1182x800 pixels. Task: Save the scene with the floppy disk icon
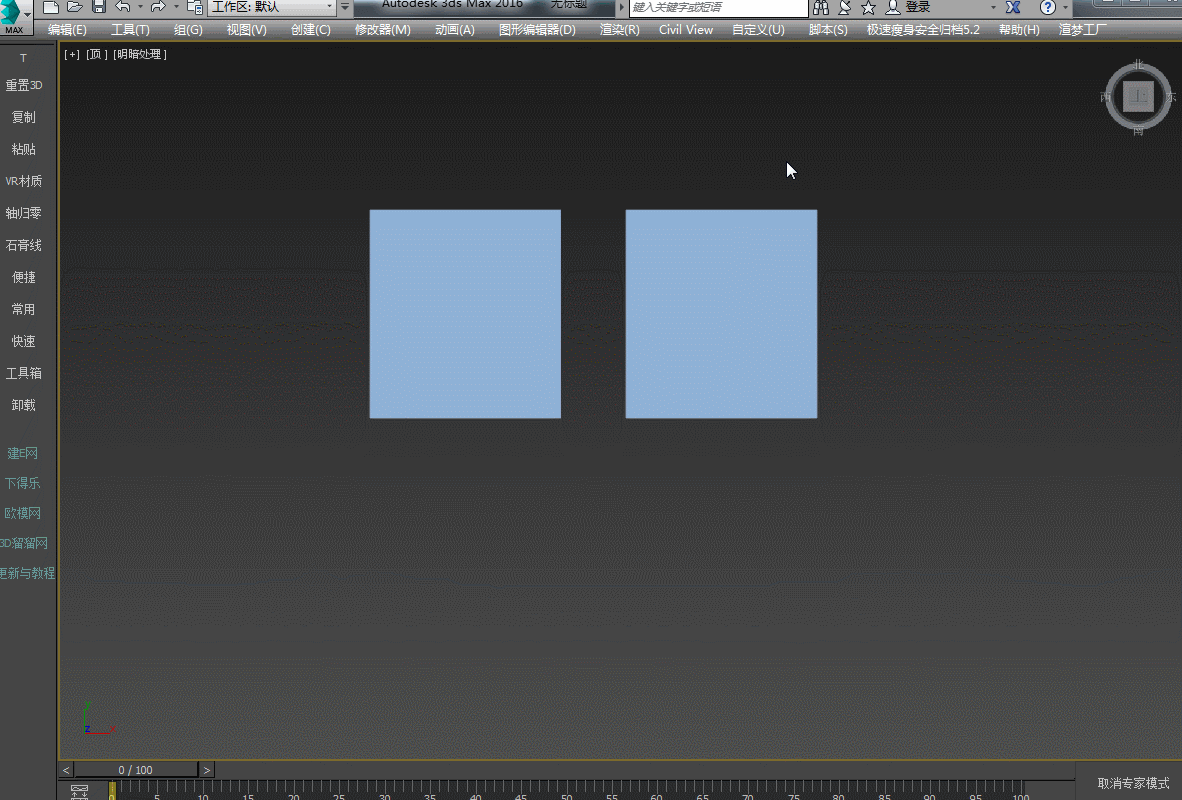99,7
